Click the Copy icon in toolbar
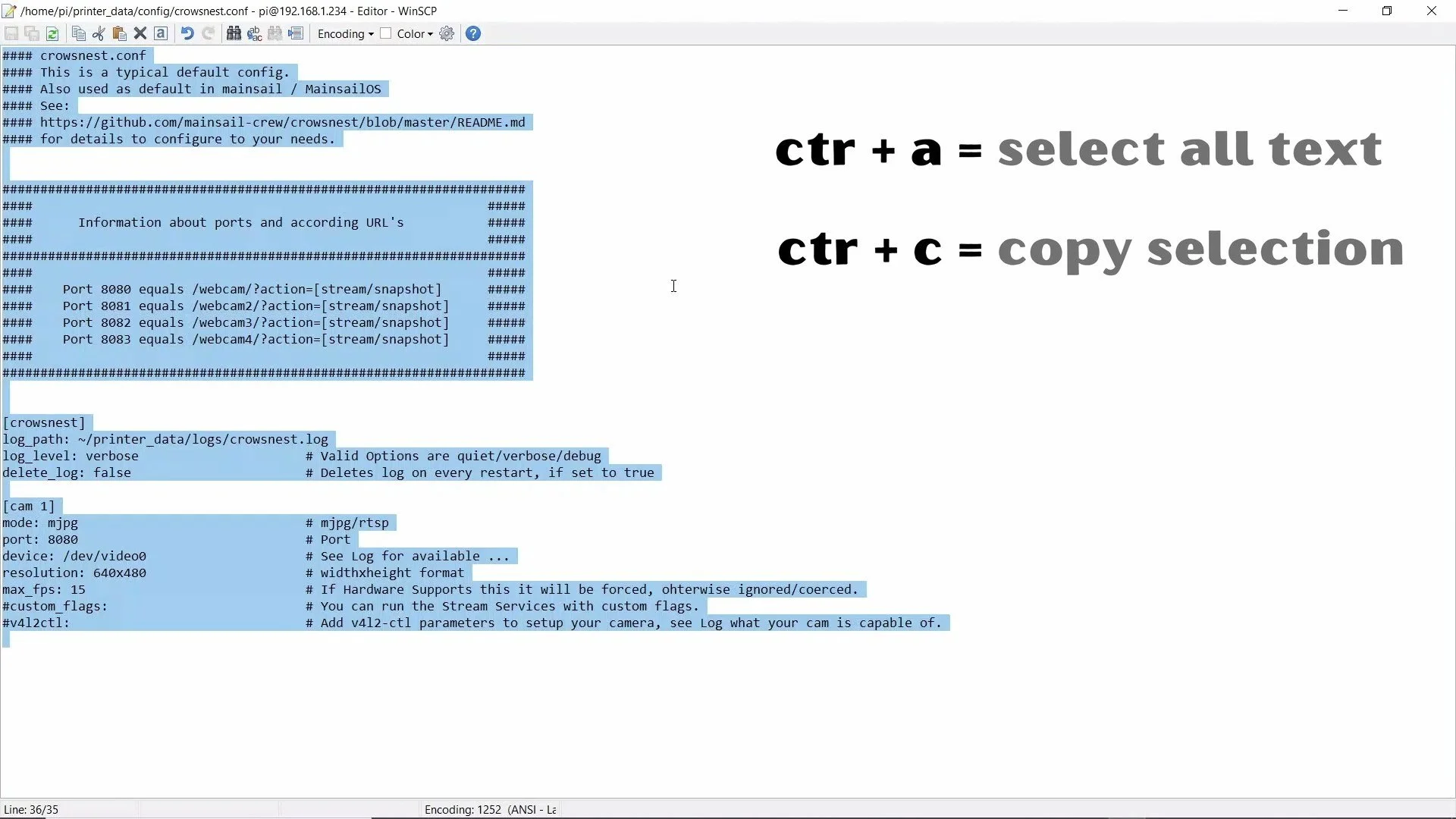 (x=78, y=33)
